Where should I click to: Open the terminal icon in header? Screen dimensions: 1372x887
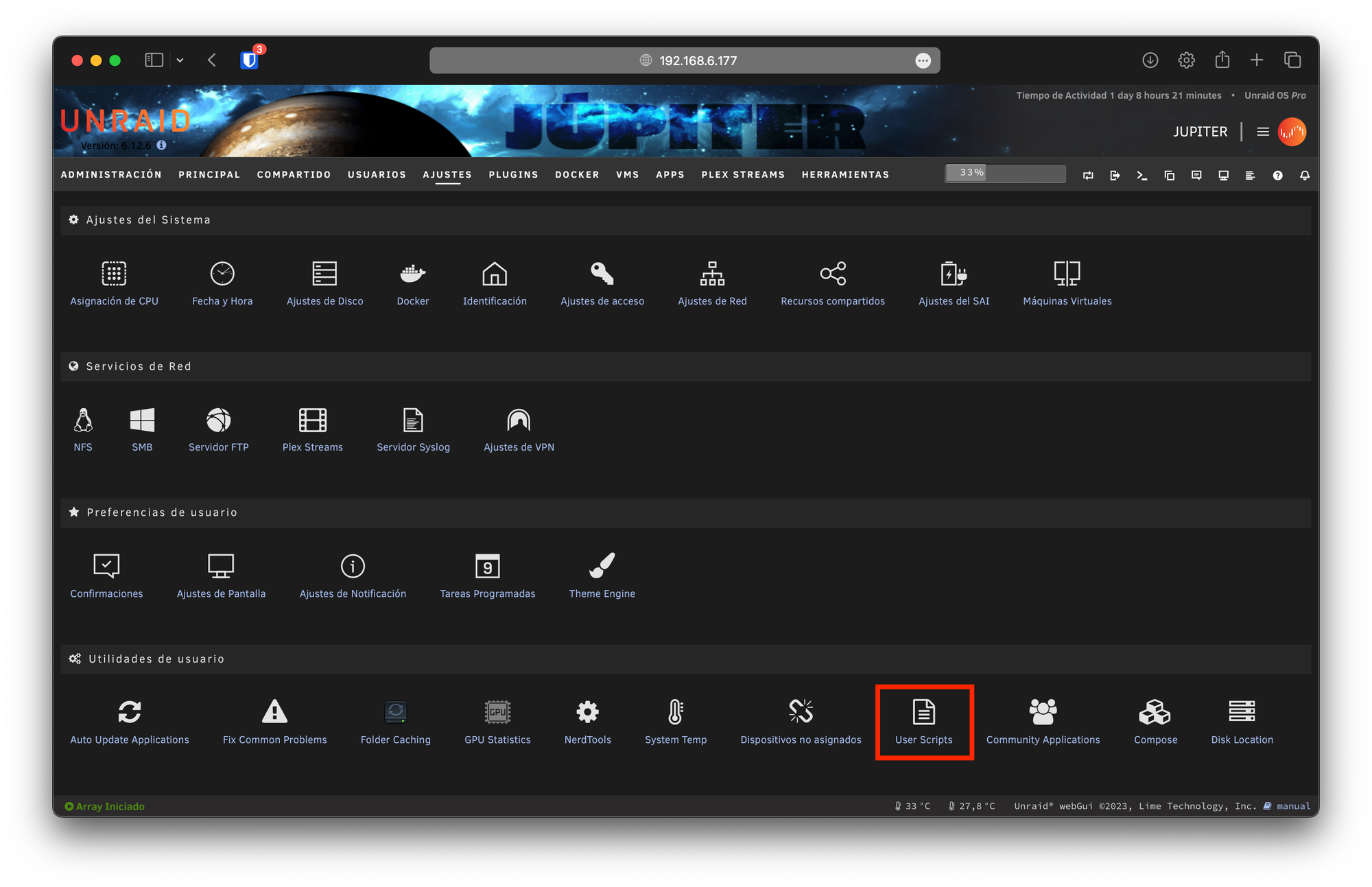coord(1142,176)
